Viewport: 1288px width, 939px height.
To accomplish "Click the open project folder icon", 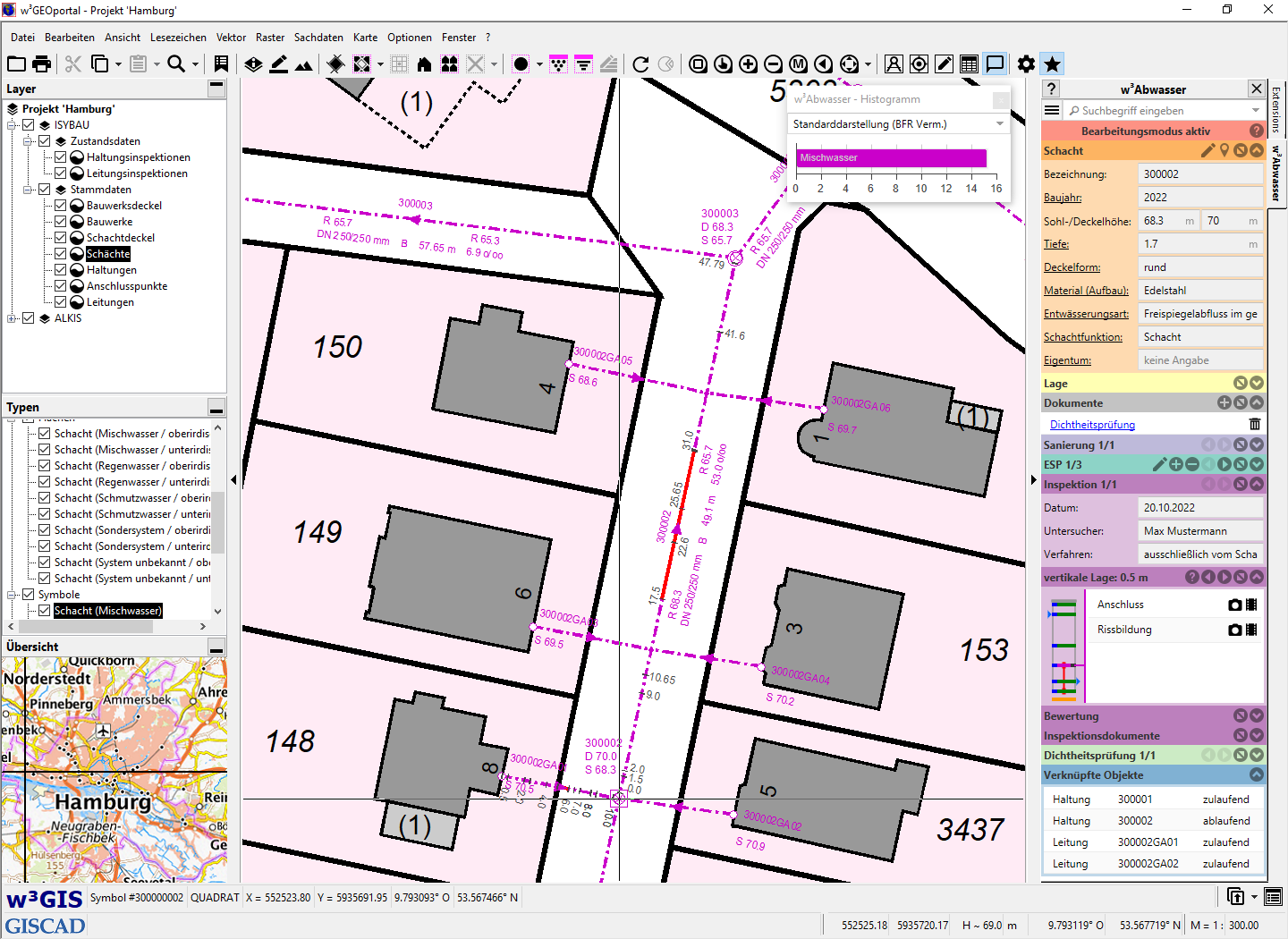I will (x=16, y=63).
